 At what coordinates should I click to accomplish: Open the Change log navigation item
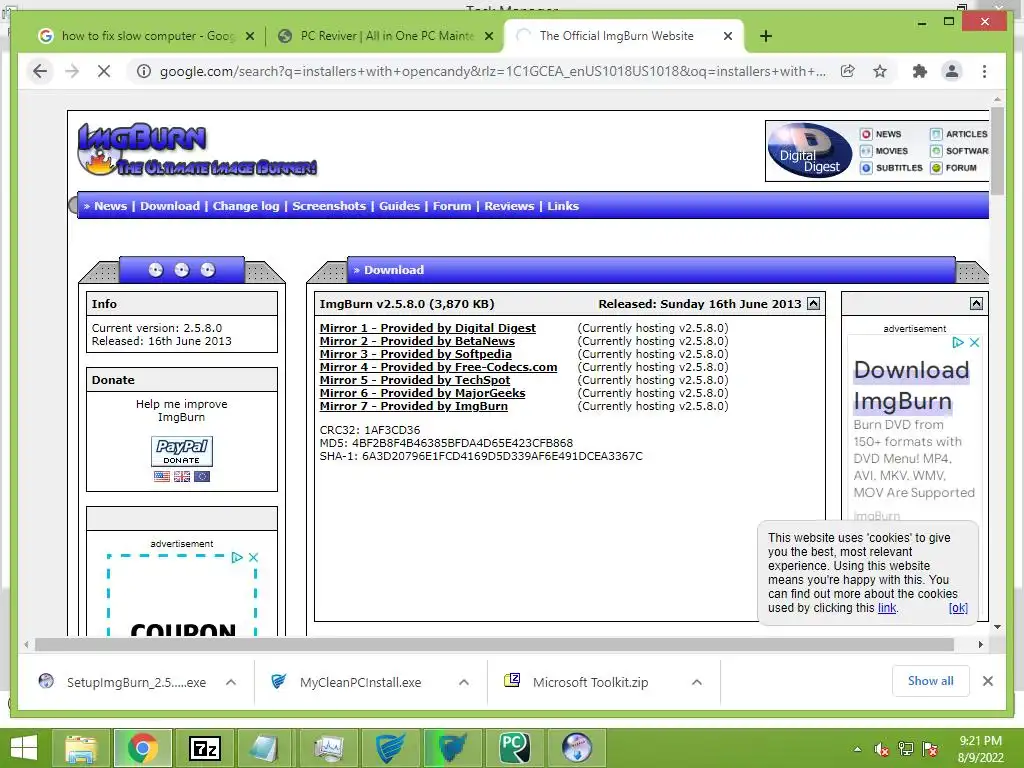pos(246,206)
